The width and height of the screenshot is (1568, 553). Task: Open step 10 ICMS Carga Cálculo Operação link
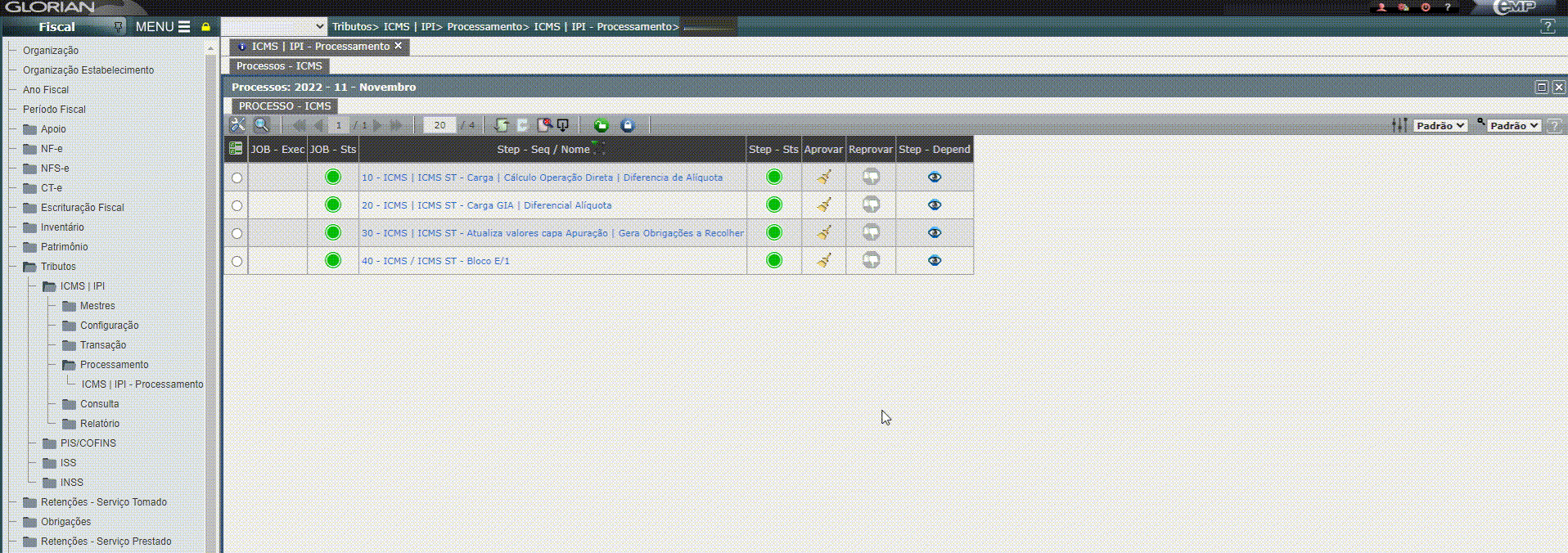(542, 178)
